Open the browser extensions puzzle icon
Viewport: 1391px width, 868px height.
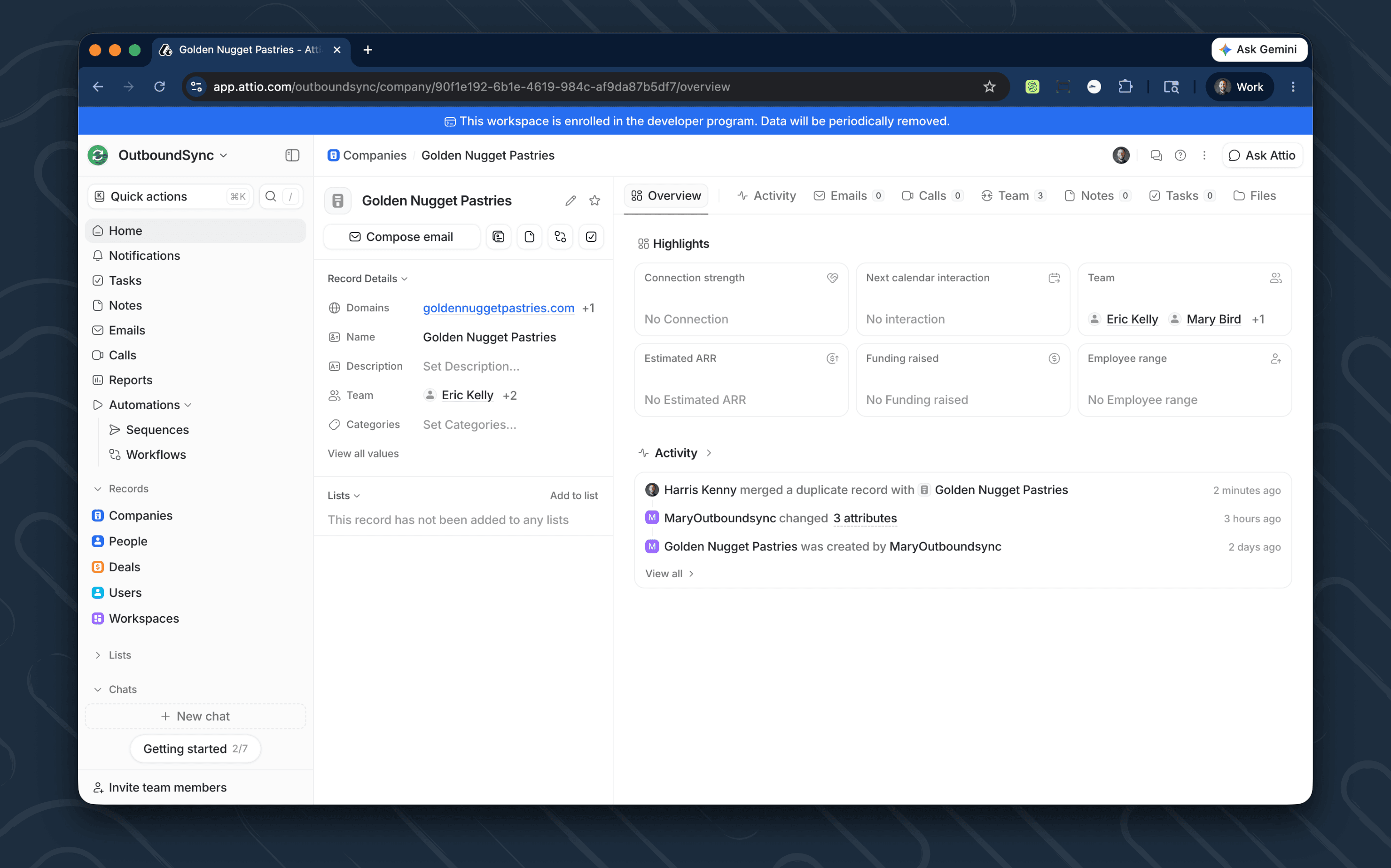1125,87
